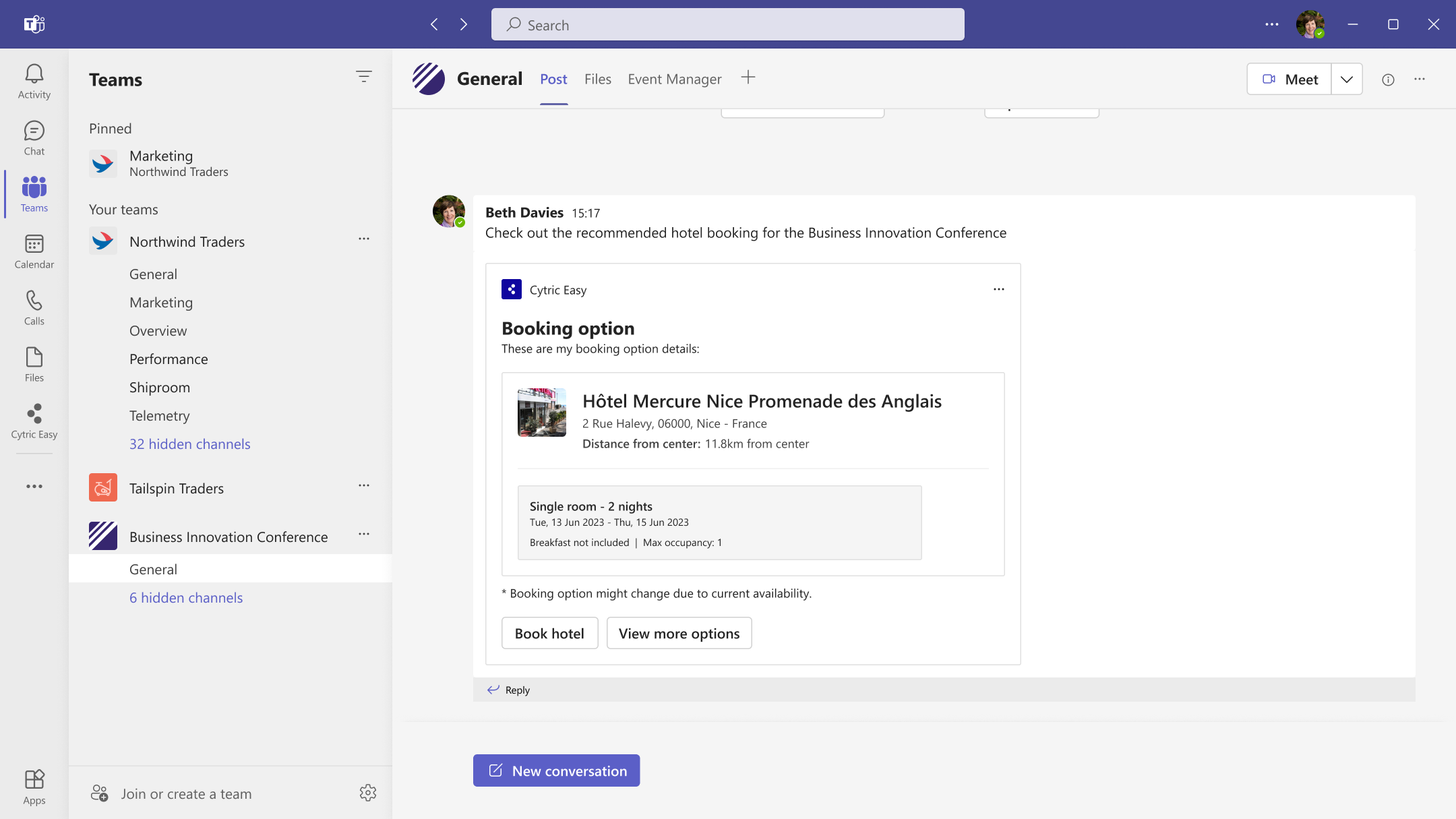Image resolution: width=1456 pixels, height=819 pixels.
Task: Open more options for Northwind Traders
Action: point(363,239)
